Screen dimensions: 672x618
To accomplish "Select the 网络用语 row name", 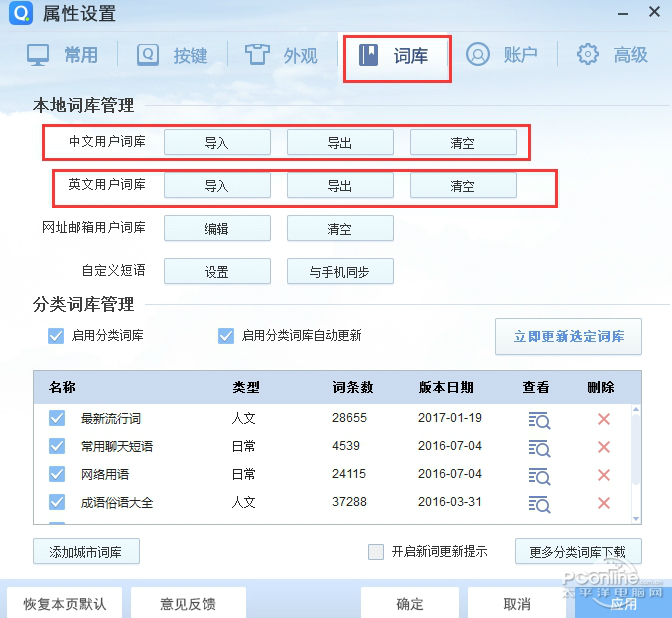I will [x=105, y=474].
